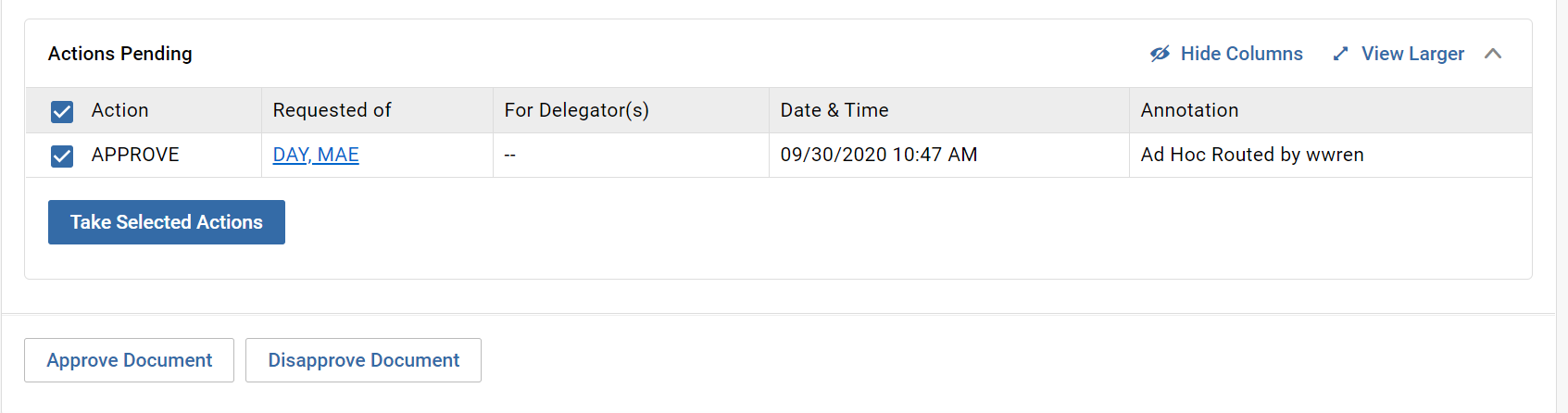Select the Annotation column header
The image size is (1568, 413).
pyautogui.click(x=1189, y=110)
